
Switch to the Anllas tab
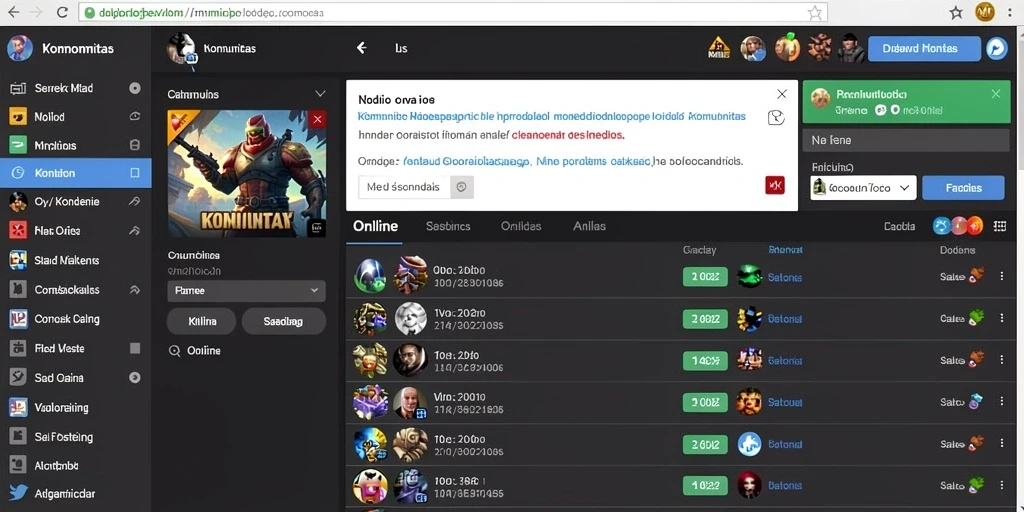pos(589,227)
